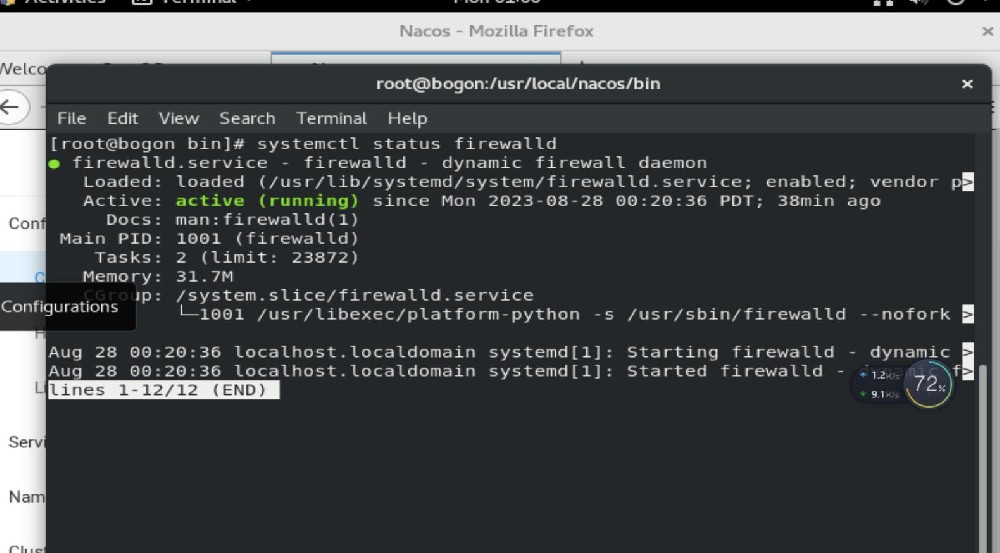The width and height of the screenshot is (1000, 553).
Task: Click the '/system.slice/firewalld.service' CGroup path
Action: [355, 295]
